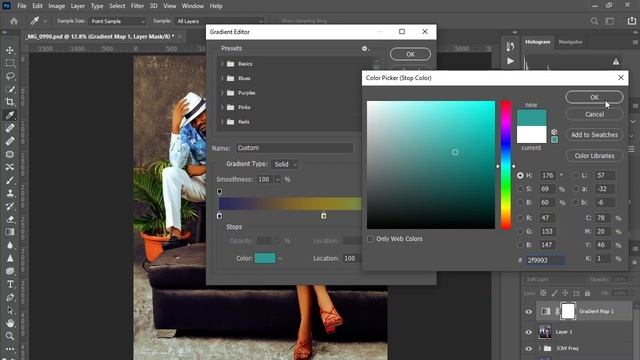640x360 pixels.
Task: Open the Sample Size dropdown
Action: click(x=118, y=21)
